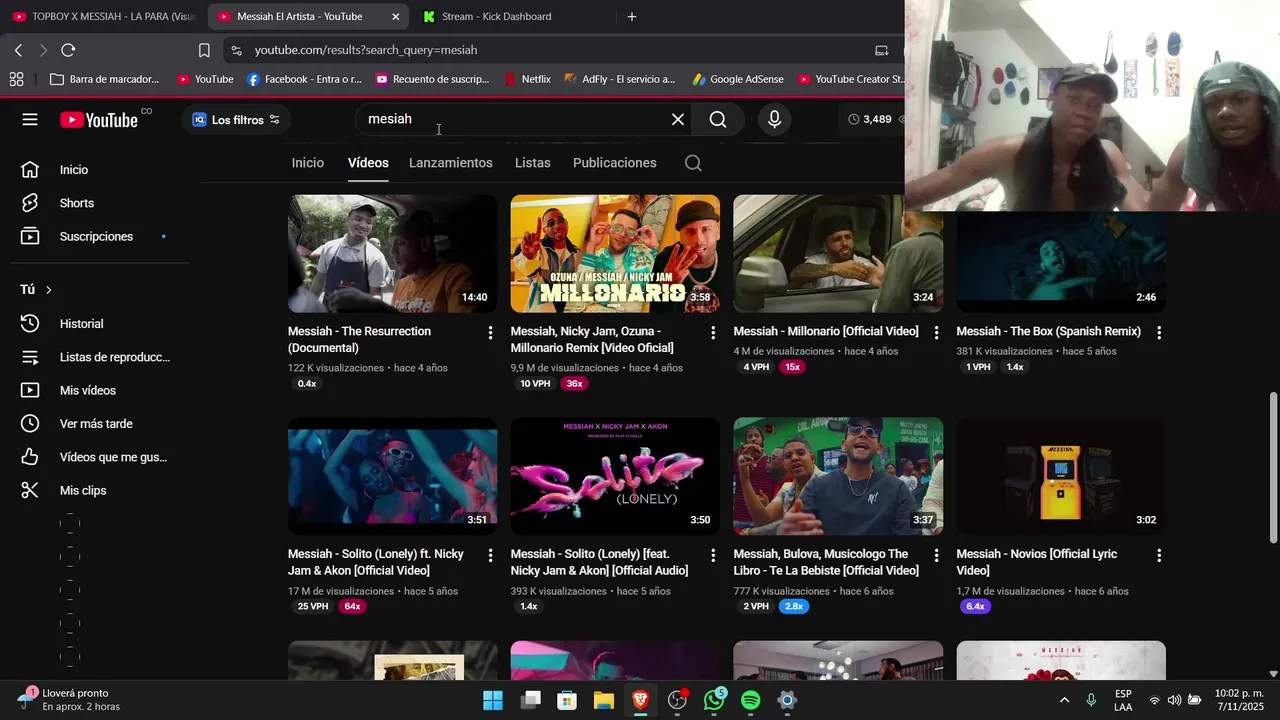Open the Netflix bookmark
Screen dimensions: 1280x720
[528, 79]
